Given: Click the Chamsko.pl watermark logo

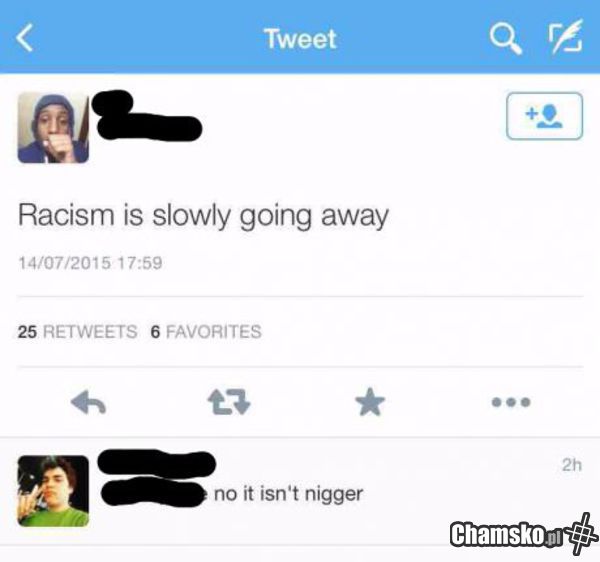Looking at the screenshot, I should pos(523,534).
